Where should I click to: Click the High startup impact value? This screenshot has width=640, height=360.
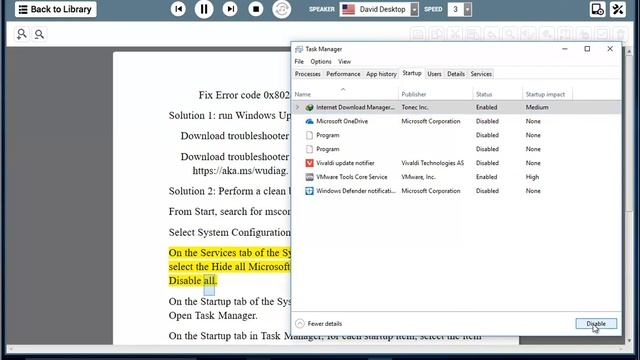pyautogui.click(x=532, y=177)
